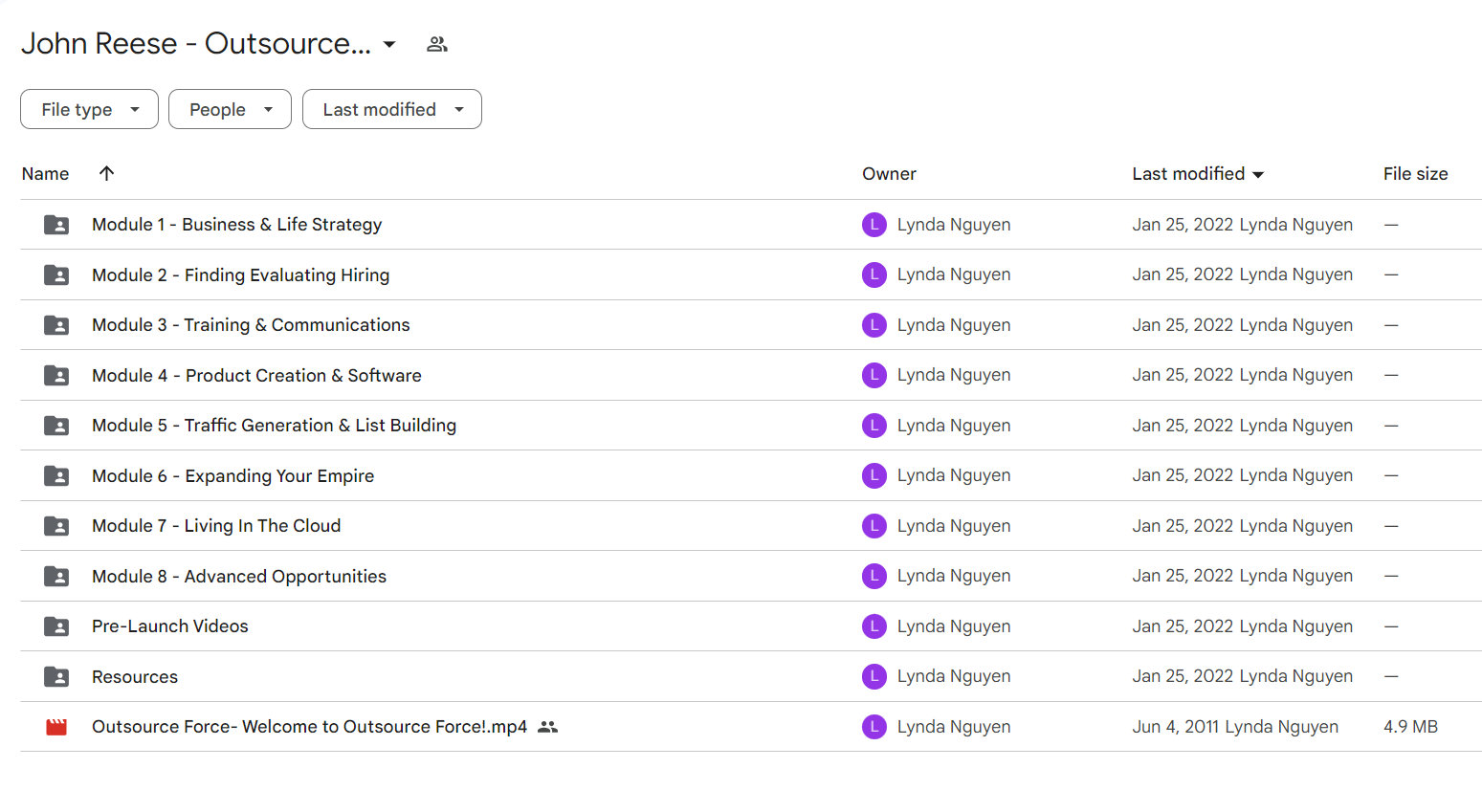Click folder icon for Module 5
Viewport: 1482px width, 812px height.
tap(56, 426)
